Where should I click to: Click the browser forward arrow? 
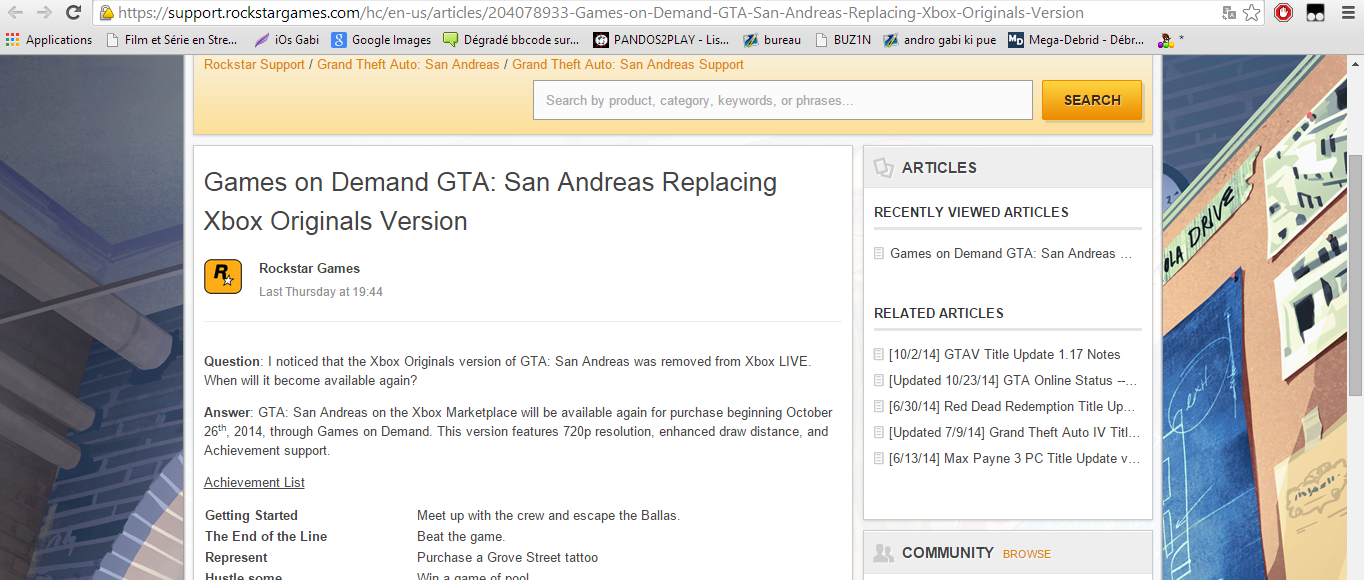coord(44,13)
